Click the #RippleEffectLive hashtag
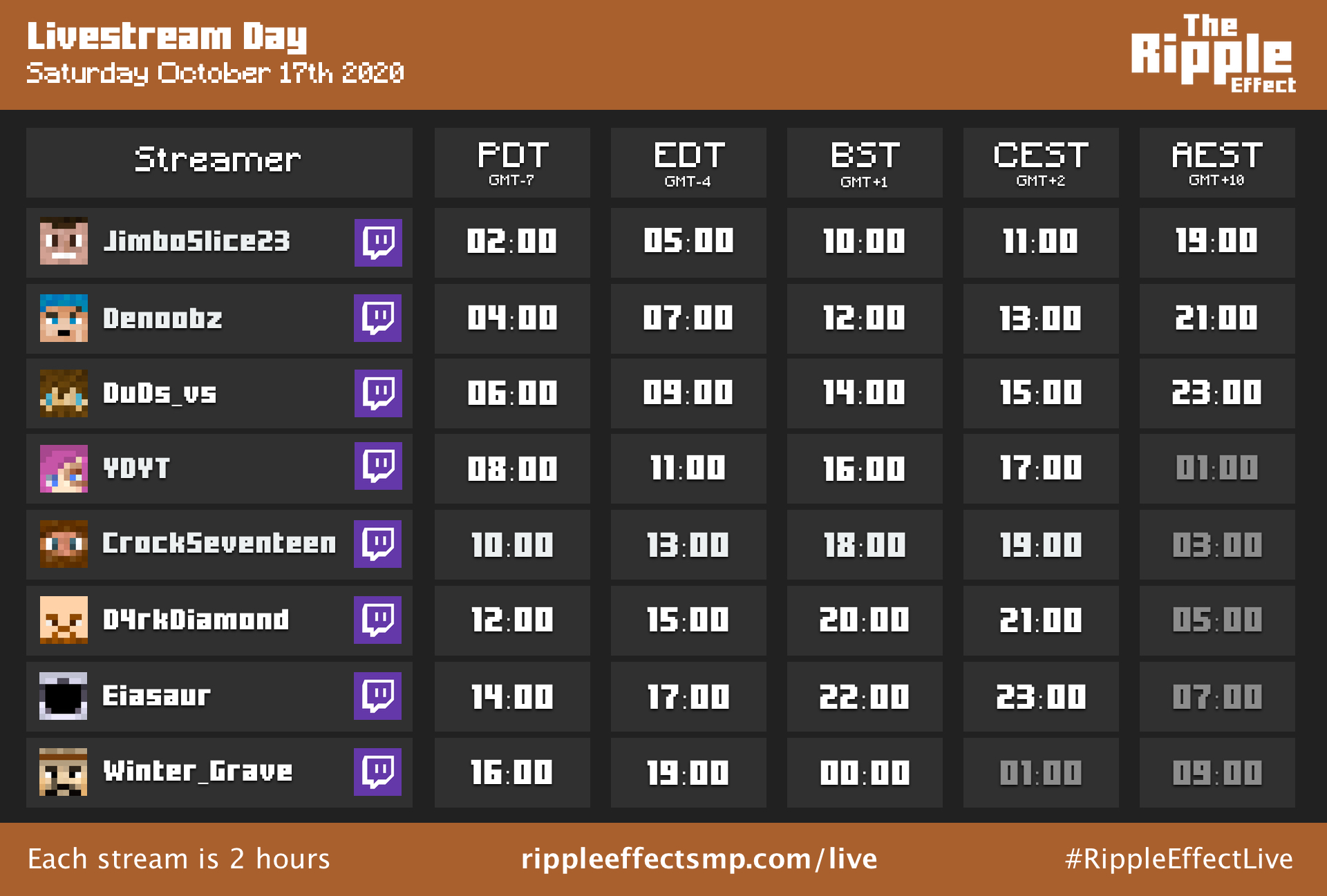1327x896 pixels. (x=1178, y=859)
